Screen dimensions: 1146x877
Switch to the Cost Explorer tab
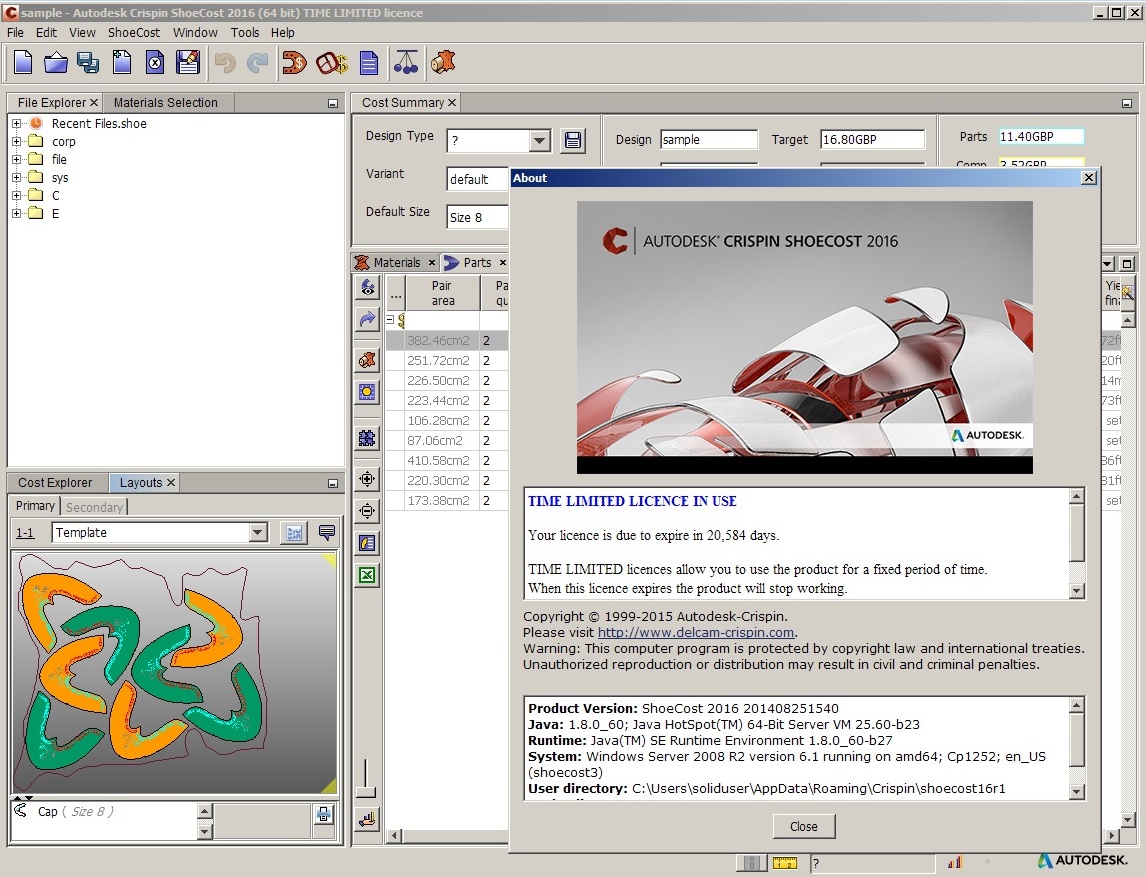[55, 483]
